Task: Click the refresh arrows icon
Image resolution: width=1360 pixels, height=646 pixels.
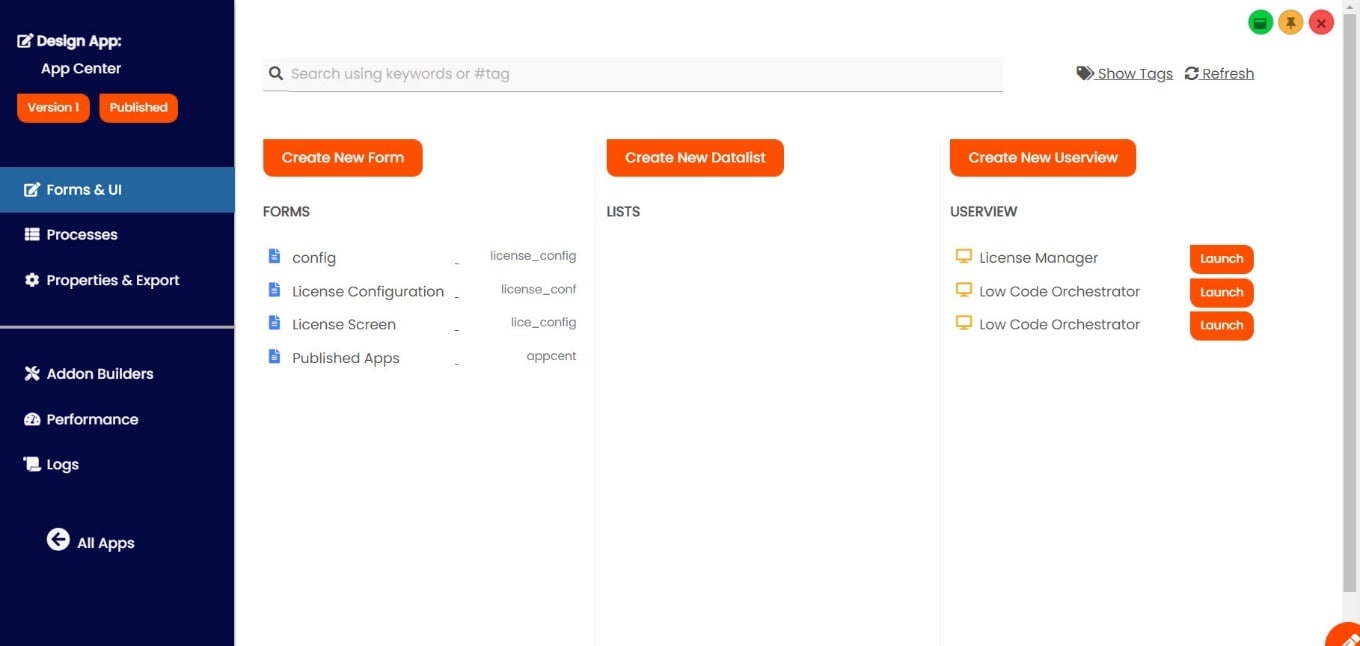Action: coord(1192,73)
